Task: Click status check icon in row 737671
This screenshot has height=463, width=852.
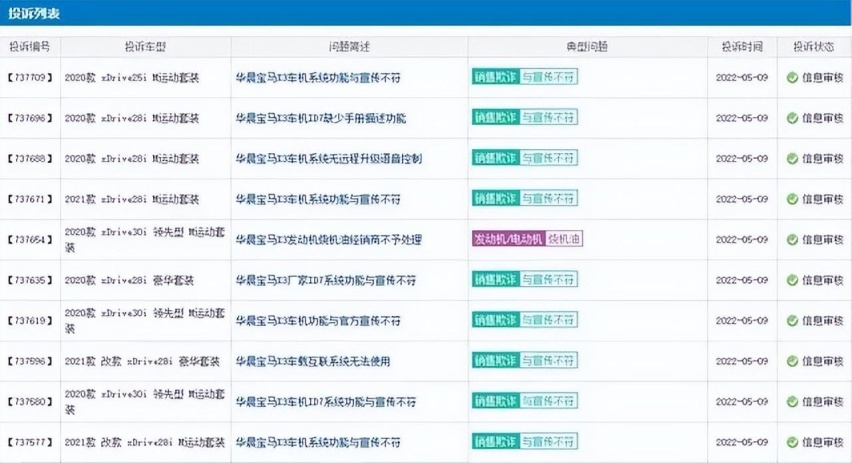Action: click(x=792, y=199)
